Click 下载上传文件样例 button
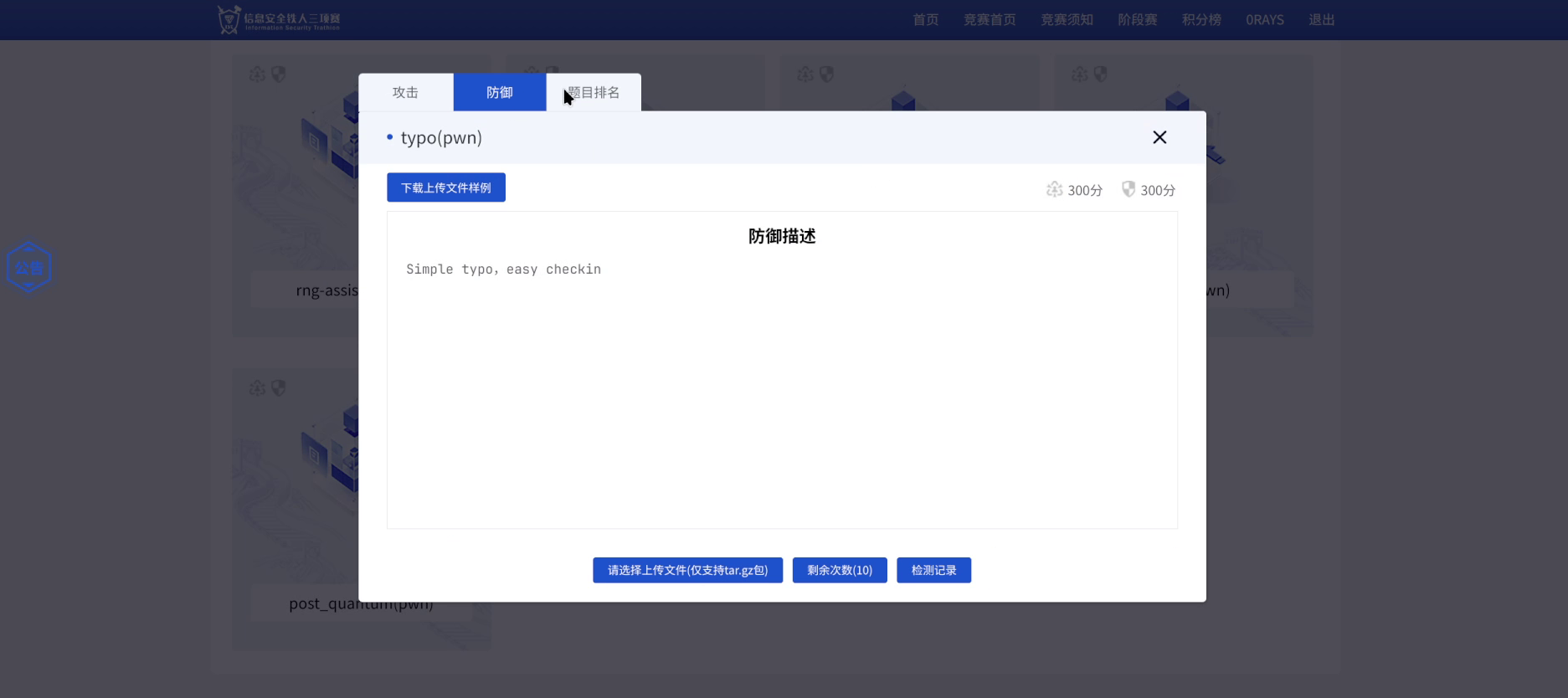Screen dimensions: 1568x698 (445, 187)
